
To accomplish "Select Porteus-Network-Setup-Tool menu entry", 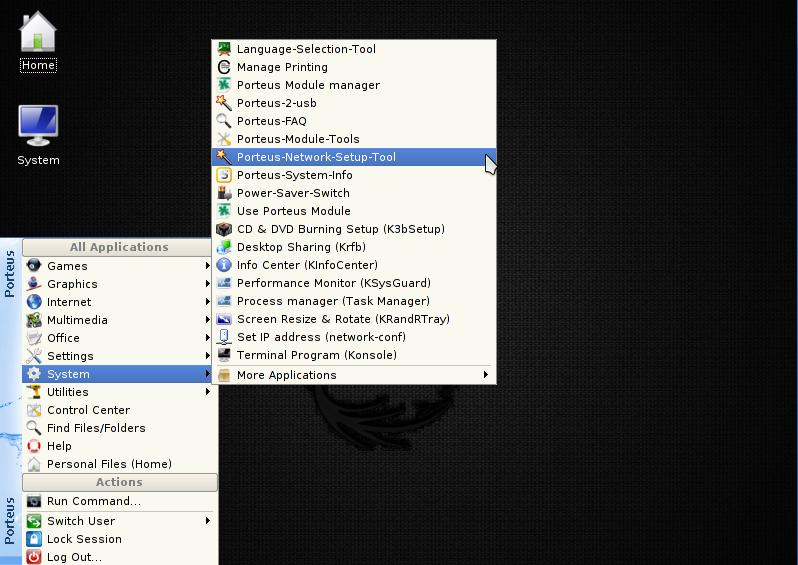I will click(316, 157).
